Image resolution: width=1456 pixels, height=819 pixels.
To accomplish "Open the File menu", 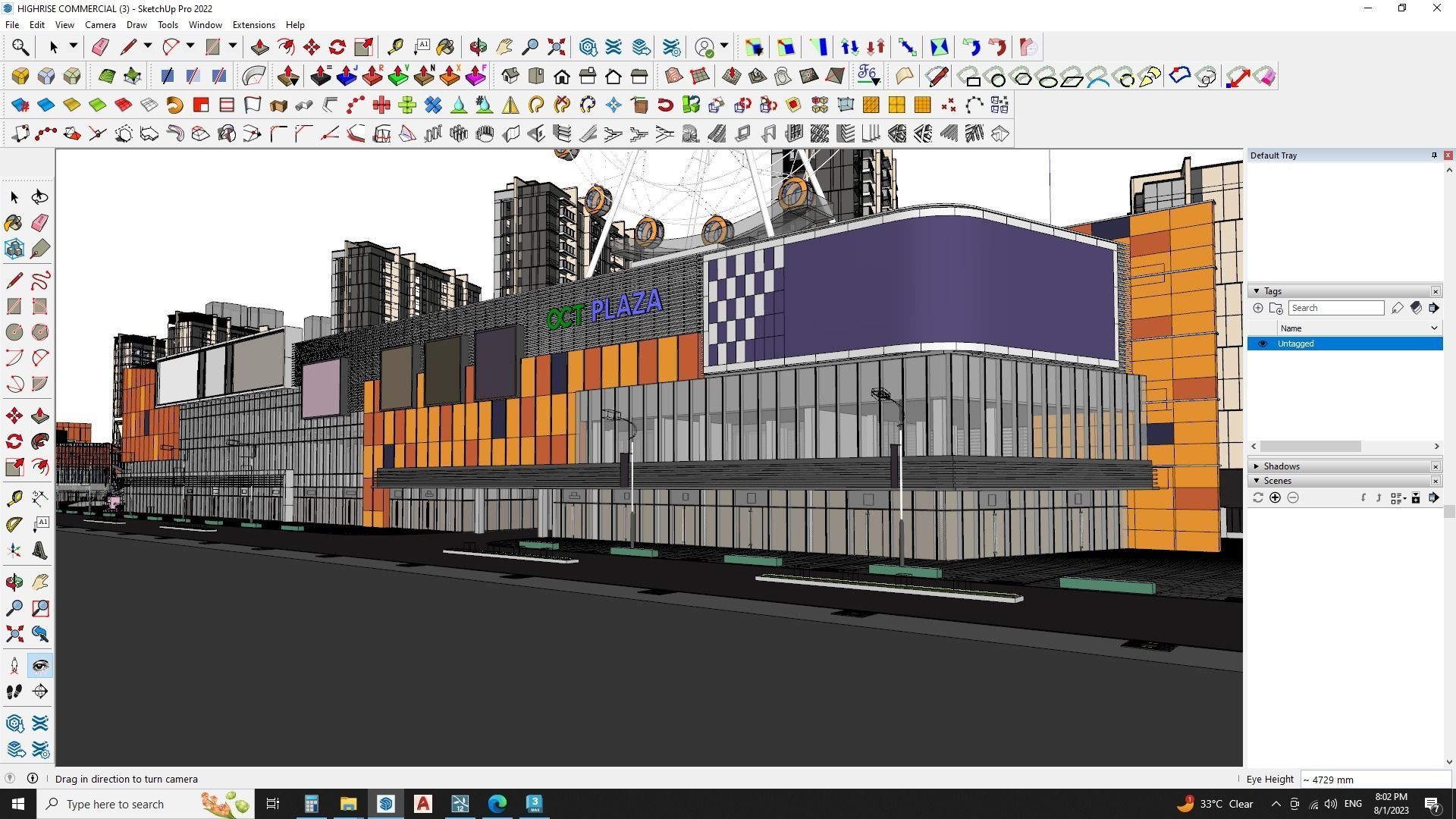I will [x=12, y=25].
